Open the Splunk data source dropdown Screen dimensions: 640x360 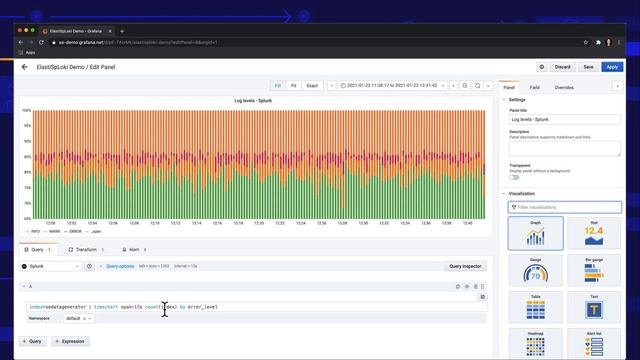coord(50,266)
